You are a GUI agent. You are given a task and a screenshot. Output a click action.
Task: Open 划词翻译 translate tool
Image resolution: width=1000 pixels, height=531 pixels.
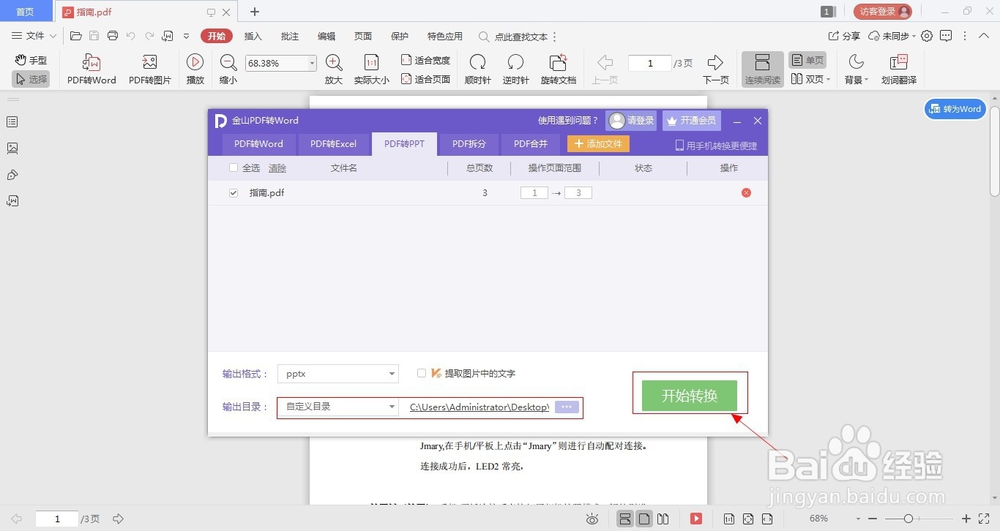(899, 69)
